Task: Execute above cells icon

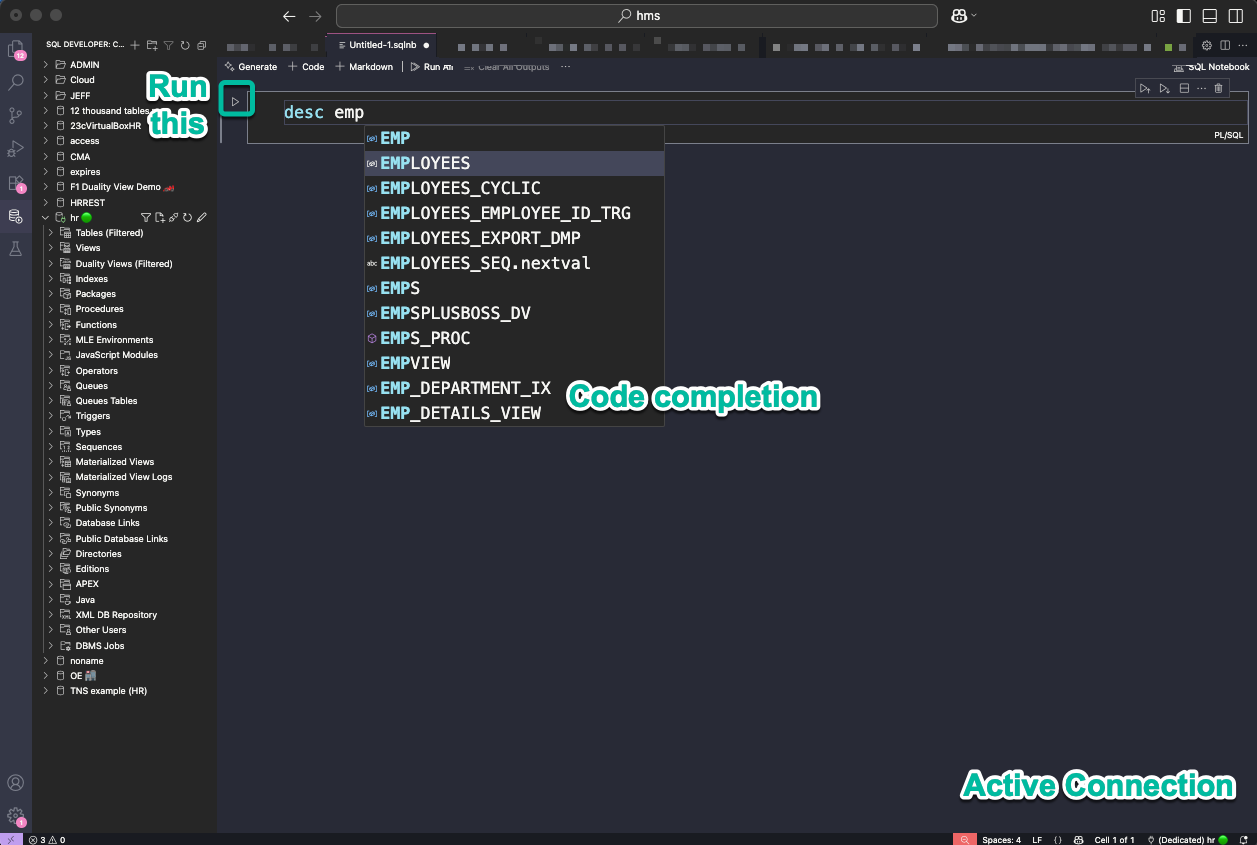Action: tap(1145, 89)
